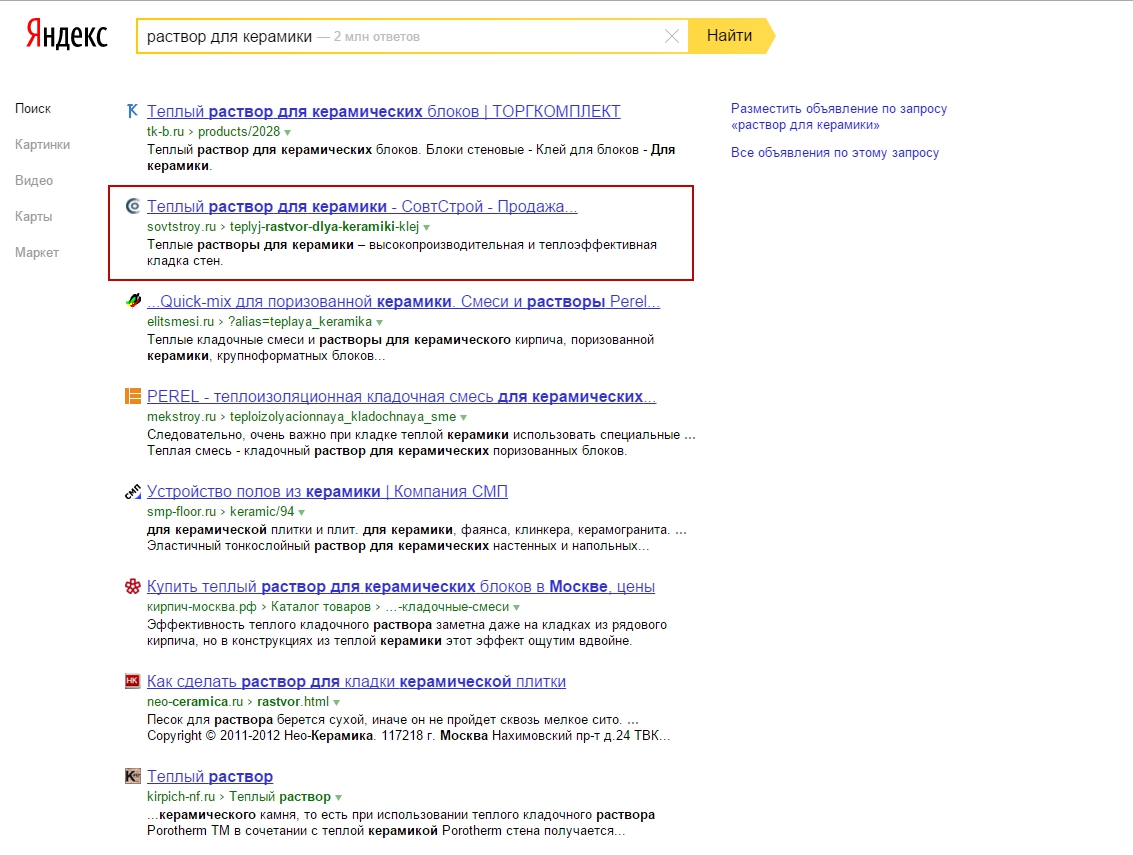This screenshot has width=1133, height=855.
Task: Open dropdown arrow beside sovtstroy.ru URL
Action: (426, 228)
